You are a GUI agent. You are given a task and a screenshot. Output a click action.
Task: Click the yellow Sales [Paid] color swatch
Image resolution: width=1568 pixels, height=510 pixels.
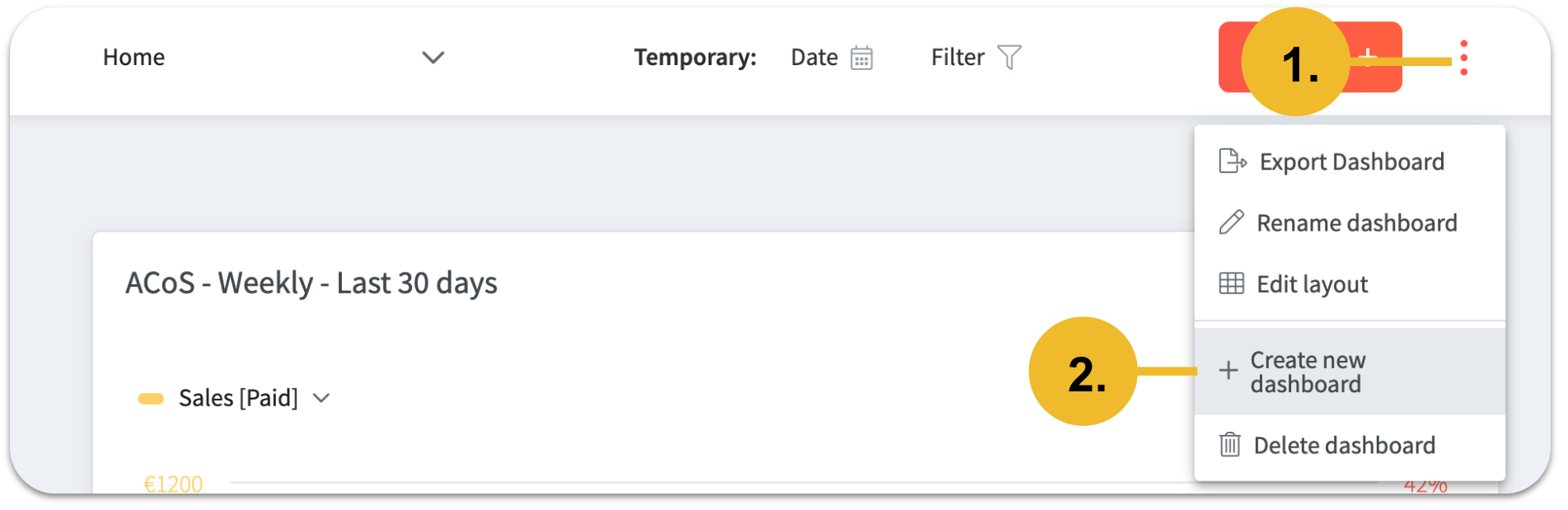coord(151,399)
